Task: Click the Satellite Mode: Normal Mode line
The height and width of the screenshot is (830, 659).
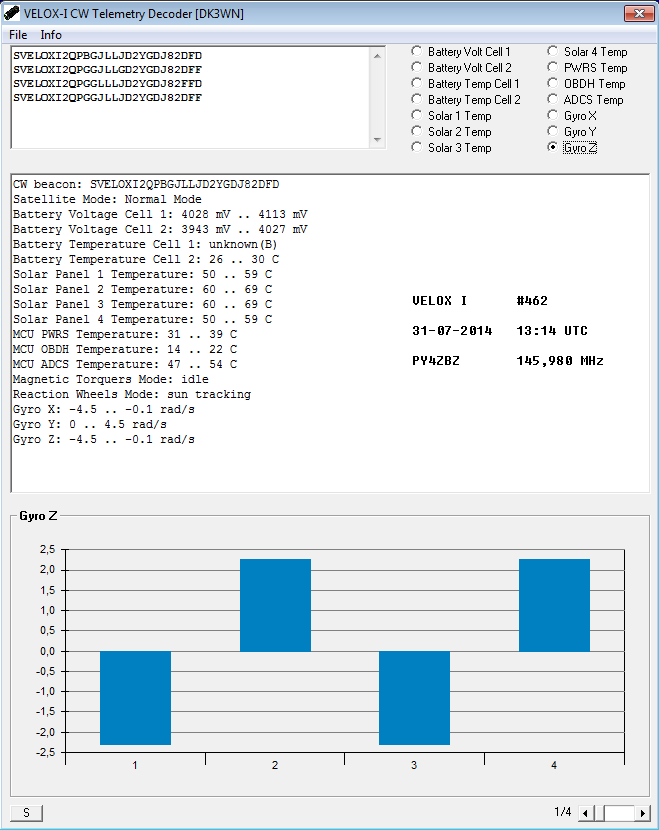Action: tap(107, 199)
